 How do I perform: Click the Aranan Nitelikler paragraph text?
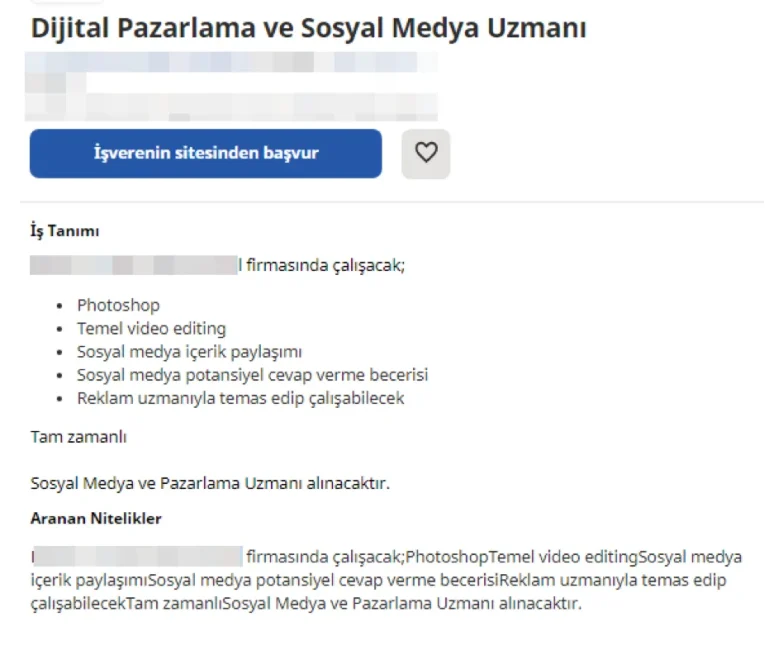(386, 580)
